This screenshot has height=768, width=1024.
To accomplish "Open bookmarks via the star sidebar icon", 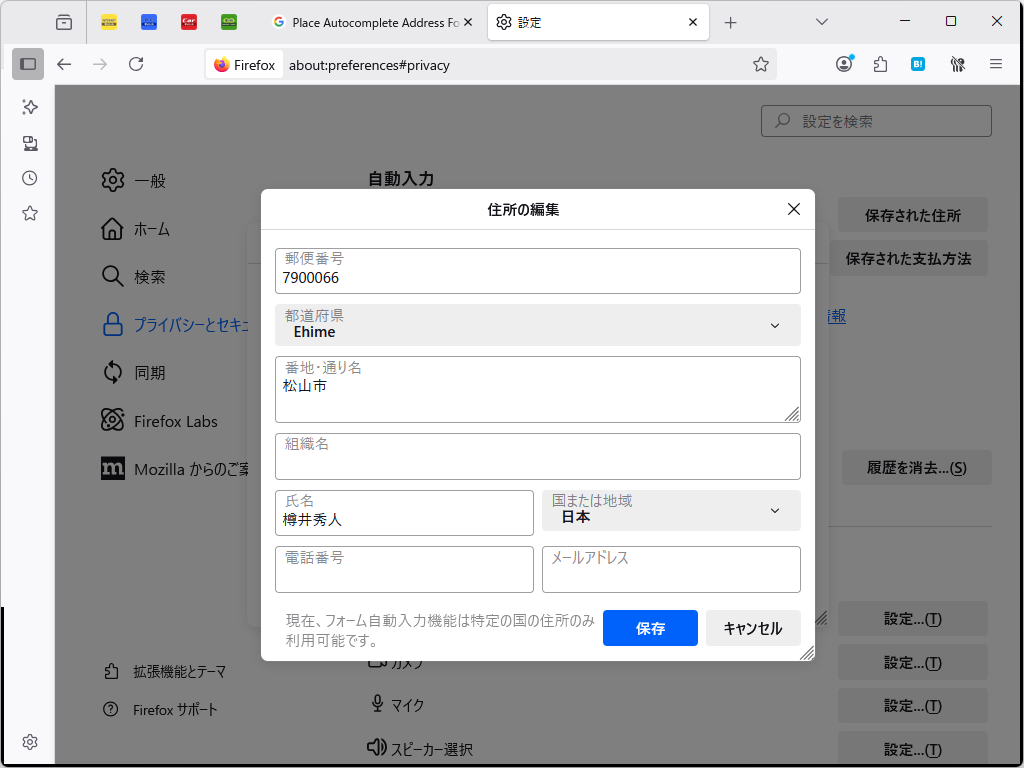I will (29, 213).
